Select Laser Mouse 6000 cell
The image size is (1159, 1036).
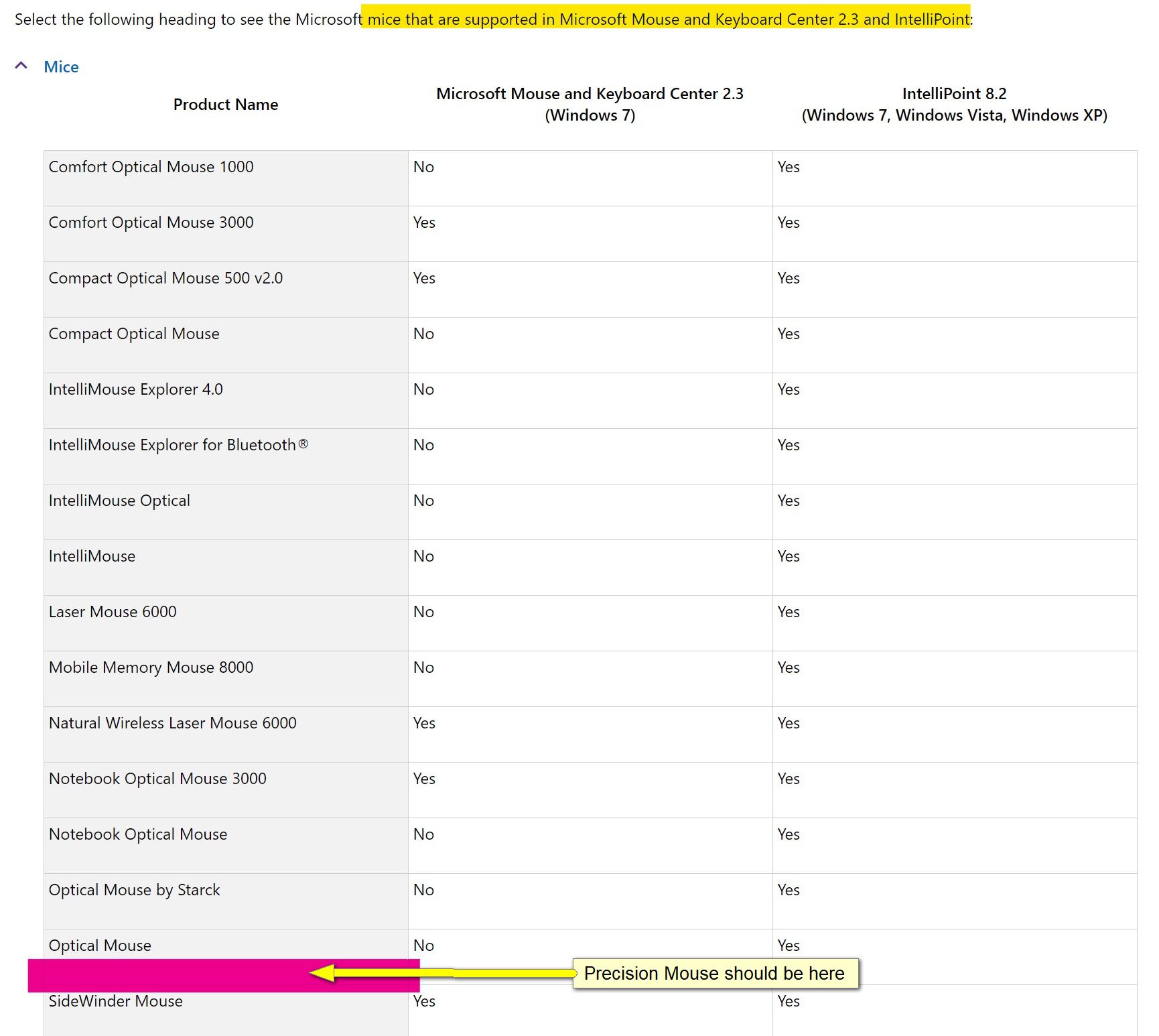[x=226, y=623]
